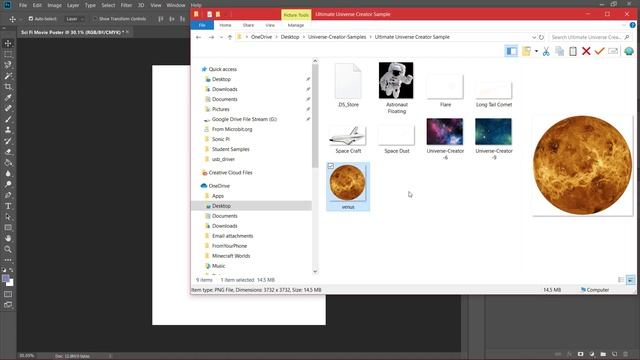Select the Healing Brush tool

pyautogui.click(x=8, y=108)
